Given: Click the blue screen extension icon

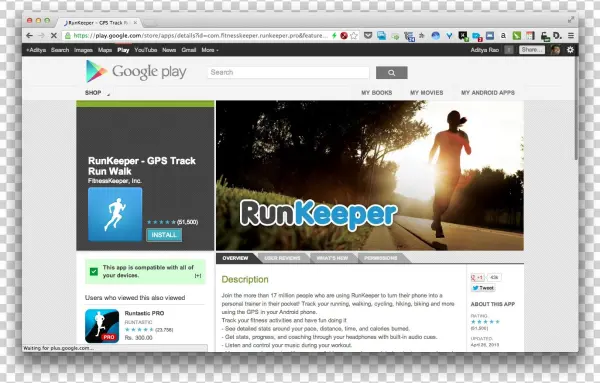Looking at the screenshot, I should pyautogui.click(x=490, y=36).
